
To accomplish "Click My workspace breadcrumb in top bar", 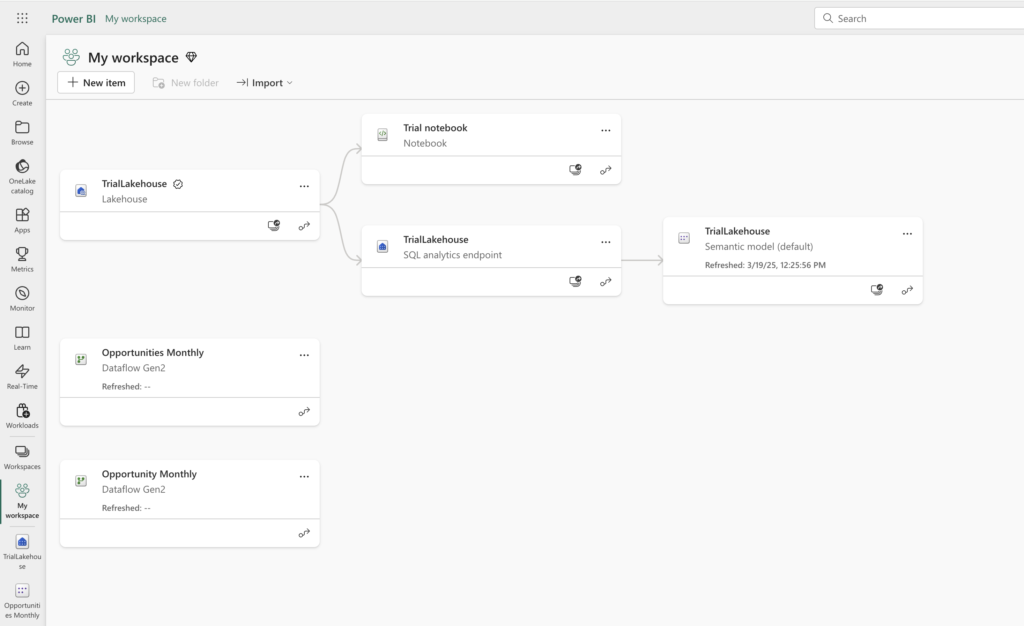I will coord(136,18).
